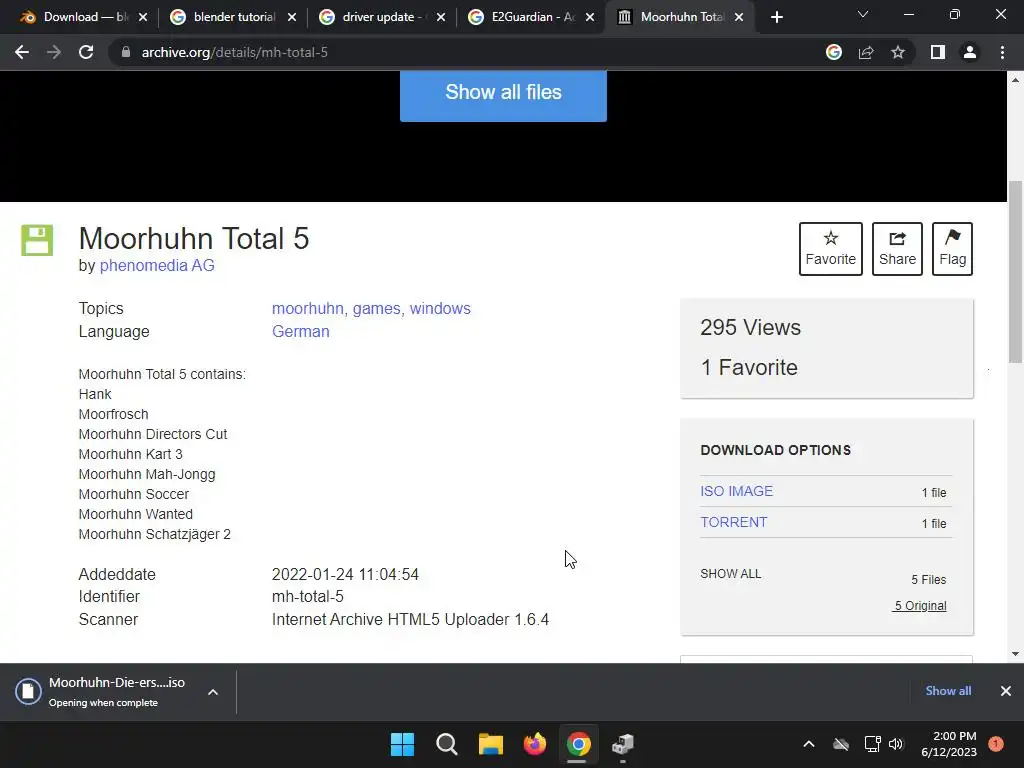Open Windows taskbar search
1024x768 pixels.
tap(447, 744)
